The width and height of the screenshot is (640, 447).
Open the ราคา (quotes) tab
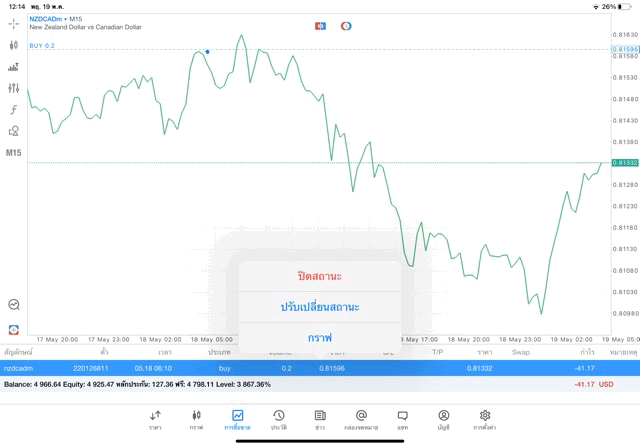point(155,419)
